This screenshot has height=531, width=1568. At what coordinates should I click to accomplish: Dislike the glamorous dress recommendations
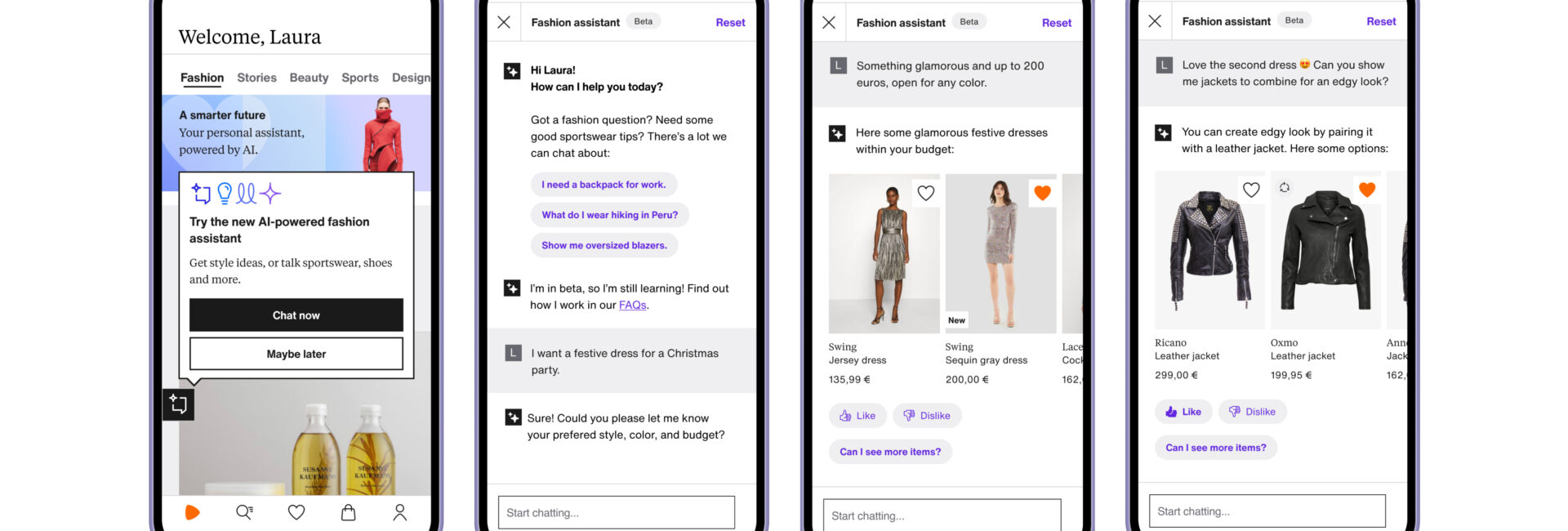pos(927,416)
